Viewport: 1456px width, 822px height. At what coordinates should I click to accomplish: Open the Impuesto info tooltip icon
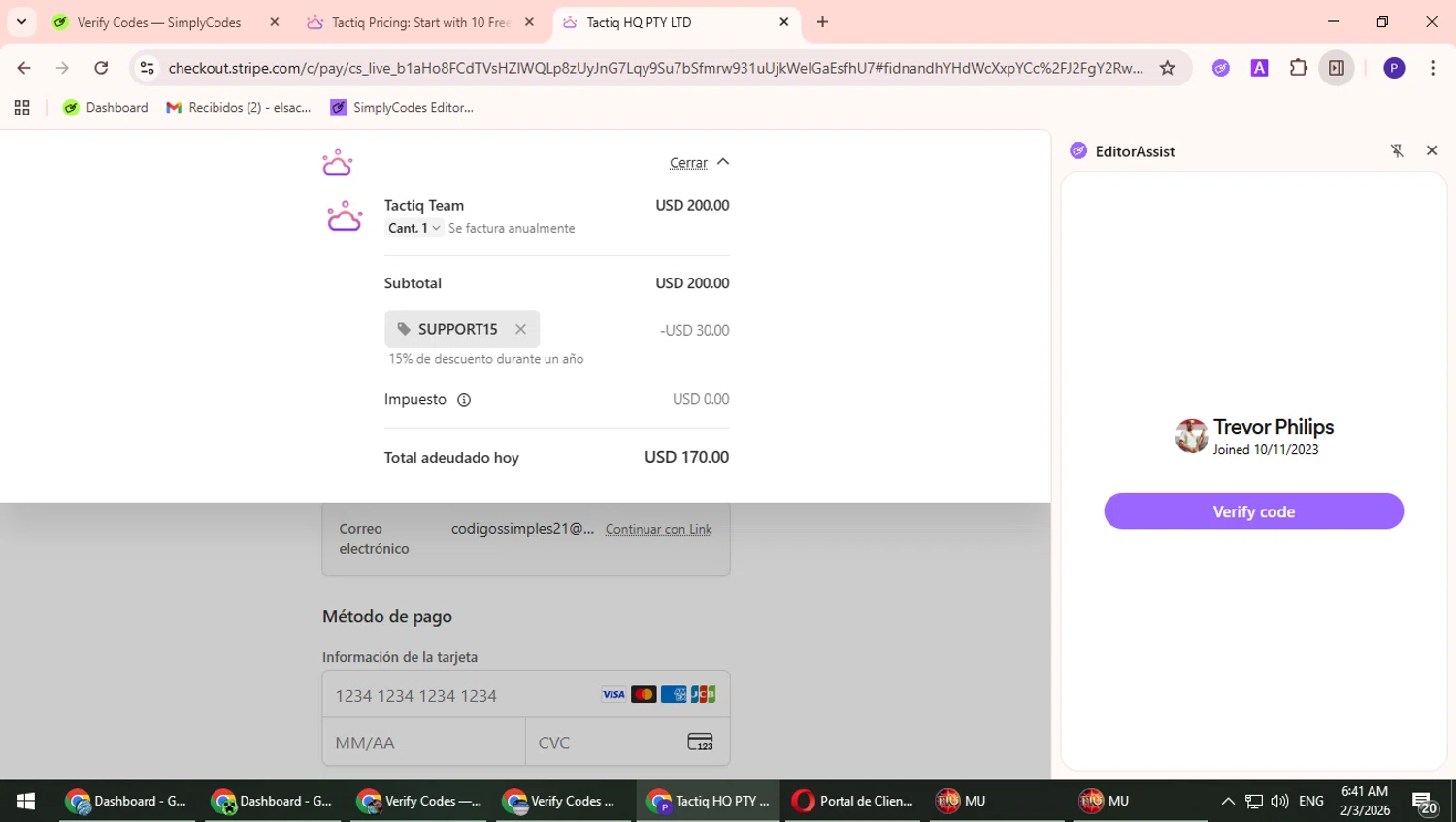(464, 400)
